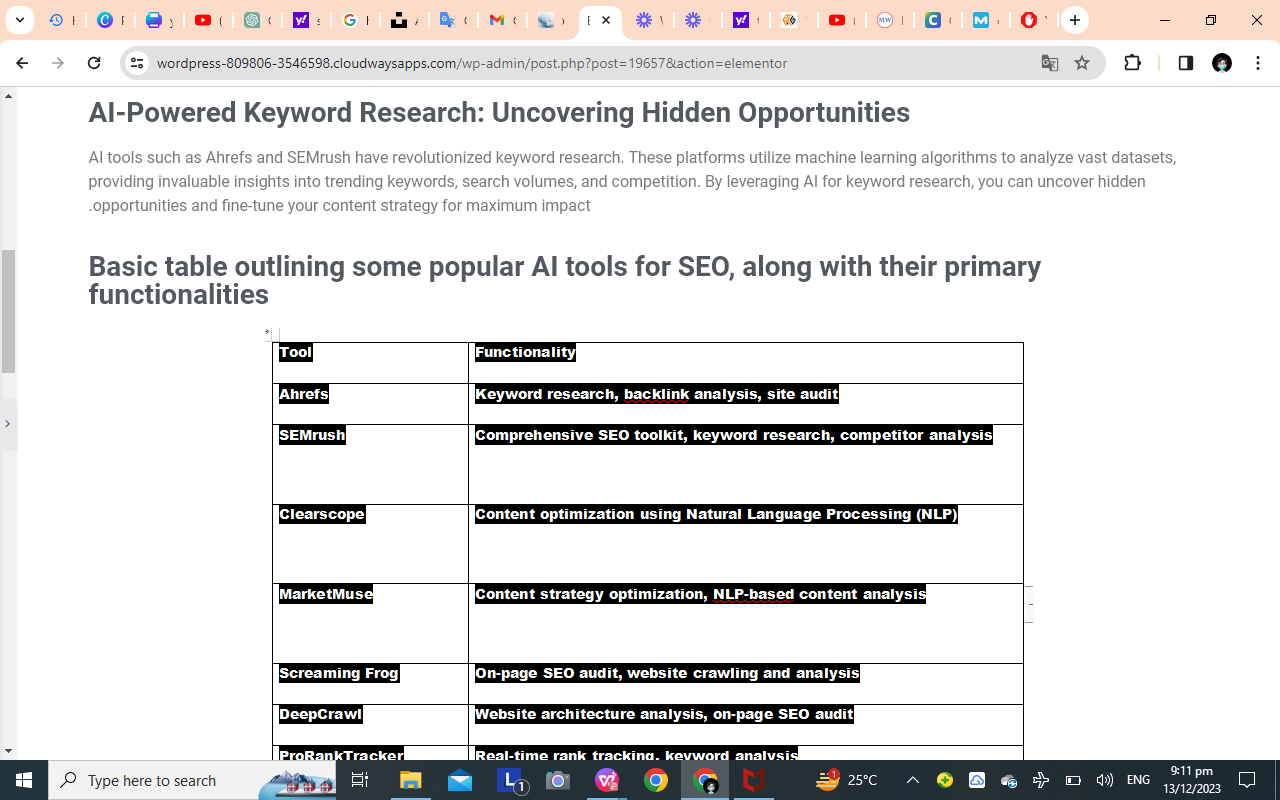Open Chrome's three-dot menu
The width and height of the screenshot is (1280, 800).
[1258, 63]
